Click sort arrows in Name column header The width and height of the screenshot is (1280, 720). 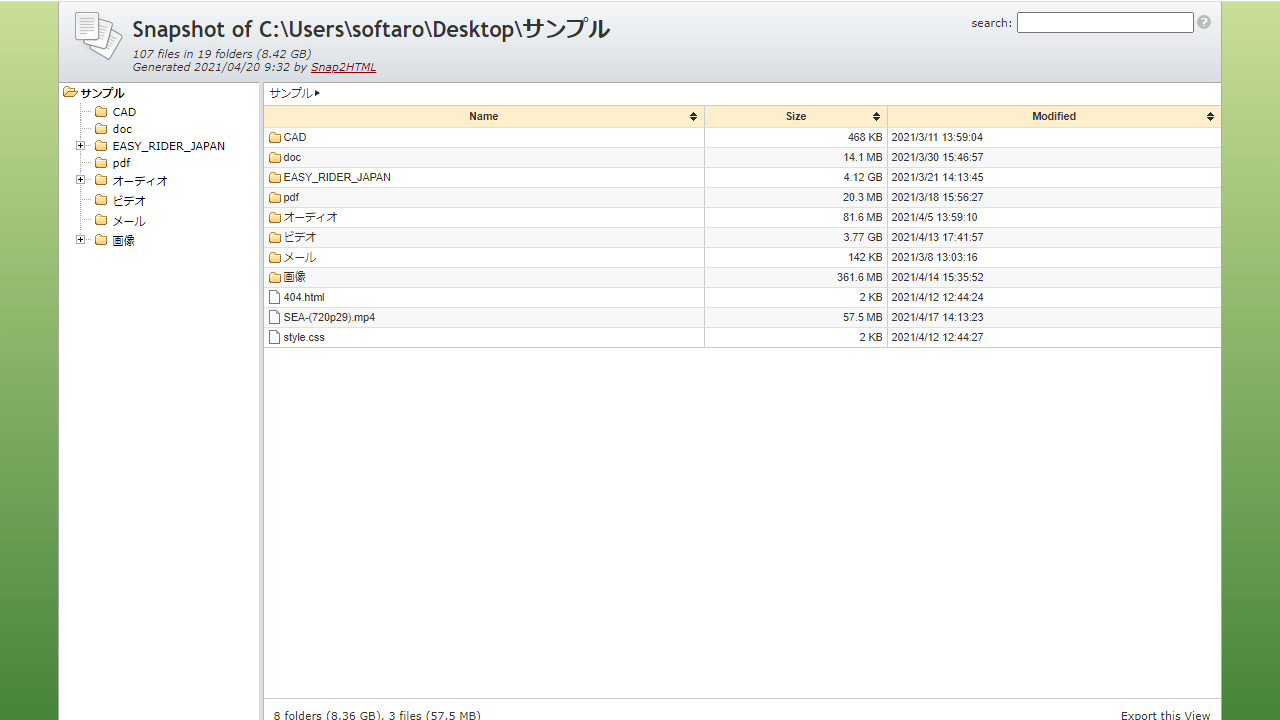click(x=693, y=117)
